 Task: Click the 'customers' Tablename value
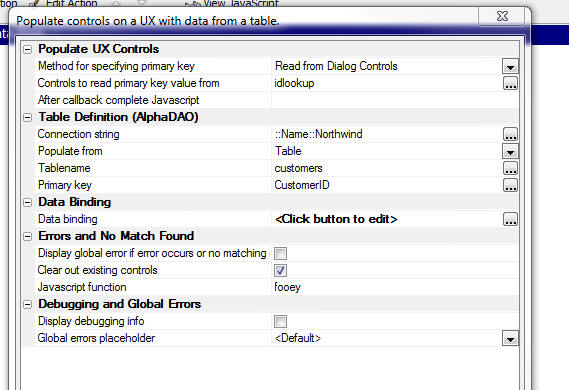point(298,168)
